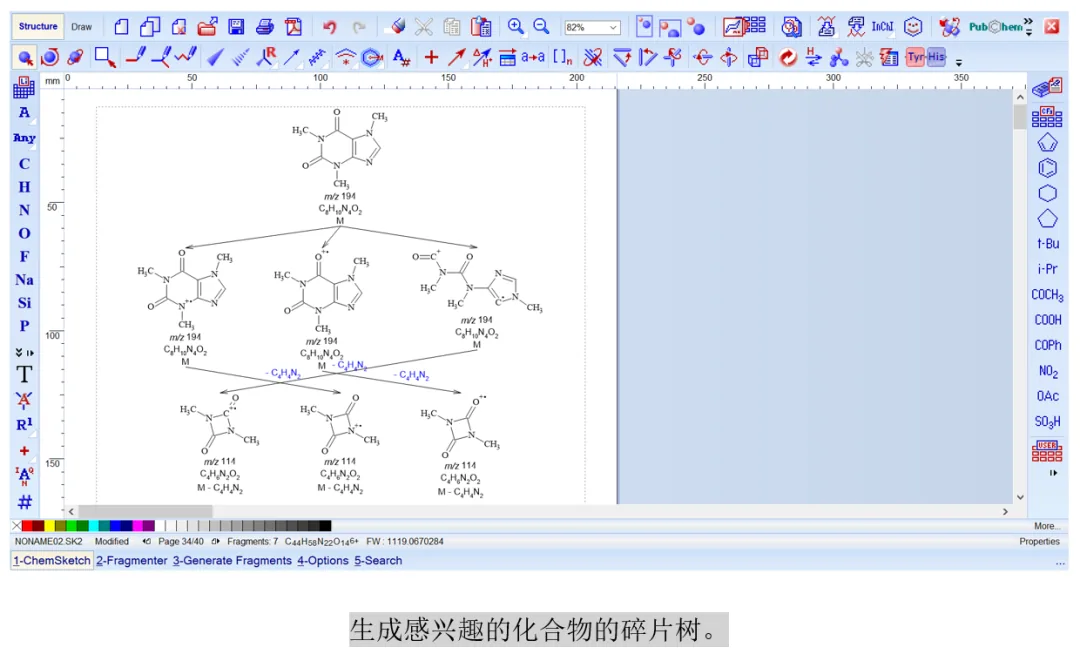Select the Markush R-group bond tool
Viewport: 1080px width, 654px height.
point(266,57)
